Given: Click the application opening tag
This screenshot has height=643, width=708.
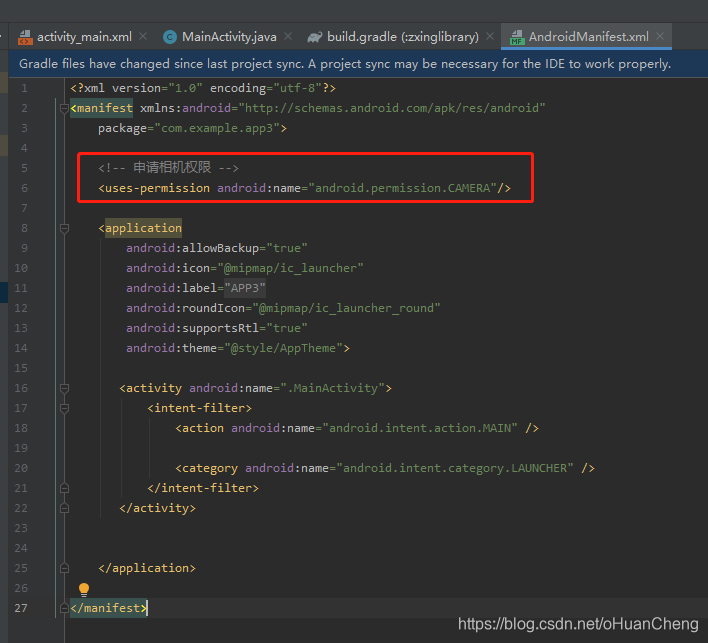Looking at the screenshot, I should pyautogui.click(x=140, y=228).
